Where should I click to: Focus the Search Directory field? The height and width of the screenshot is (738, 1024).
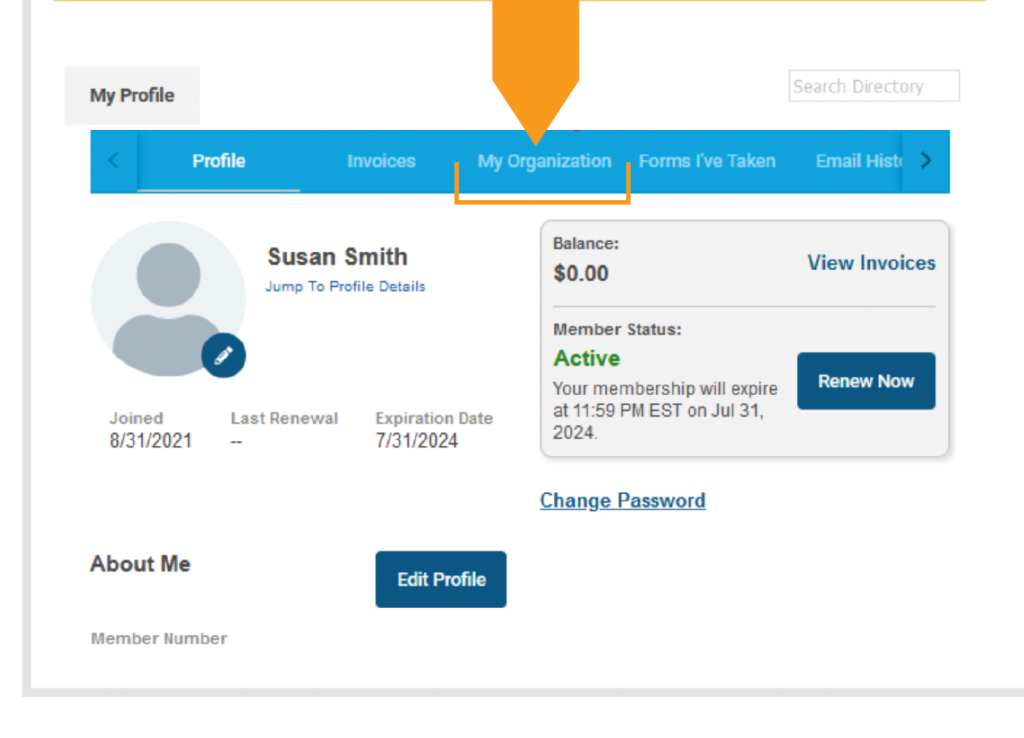873,86
